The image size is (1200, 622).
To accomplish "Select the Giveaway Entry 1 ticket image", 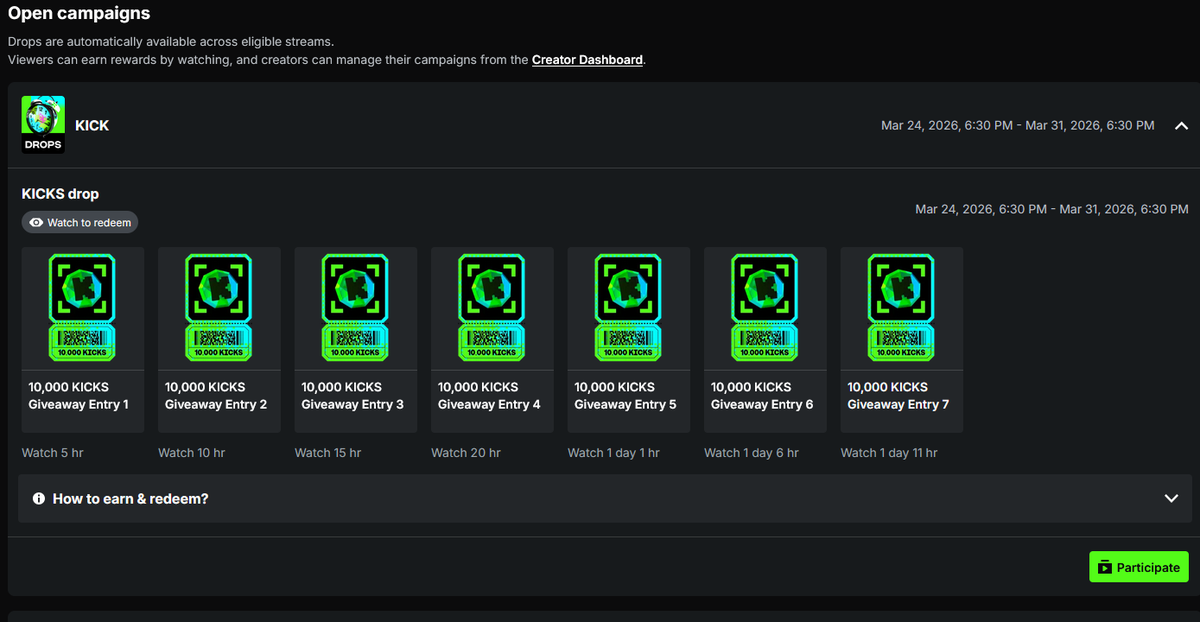I will (x=82, y=307).
